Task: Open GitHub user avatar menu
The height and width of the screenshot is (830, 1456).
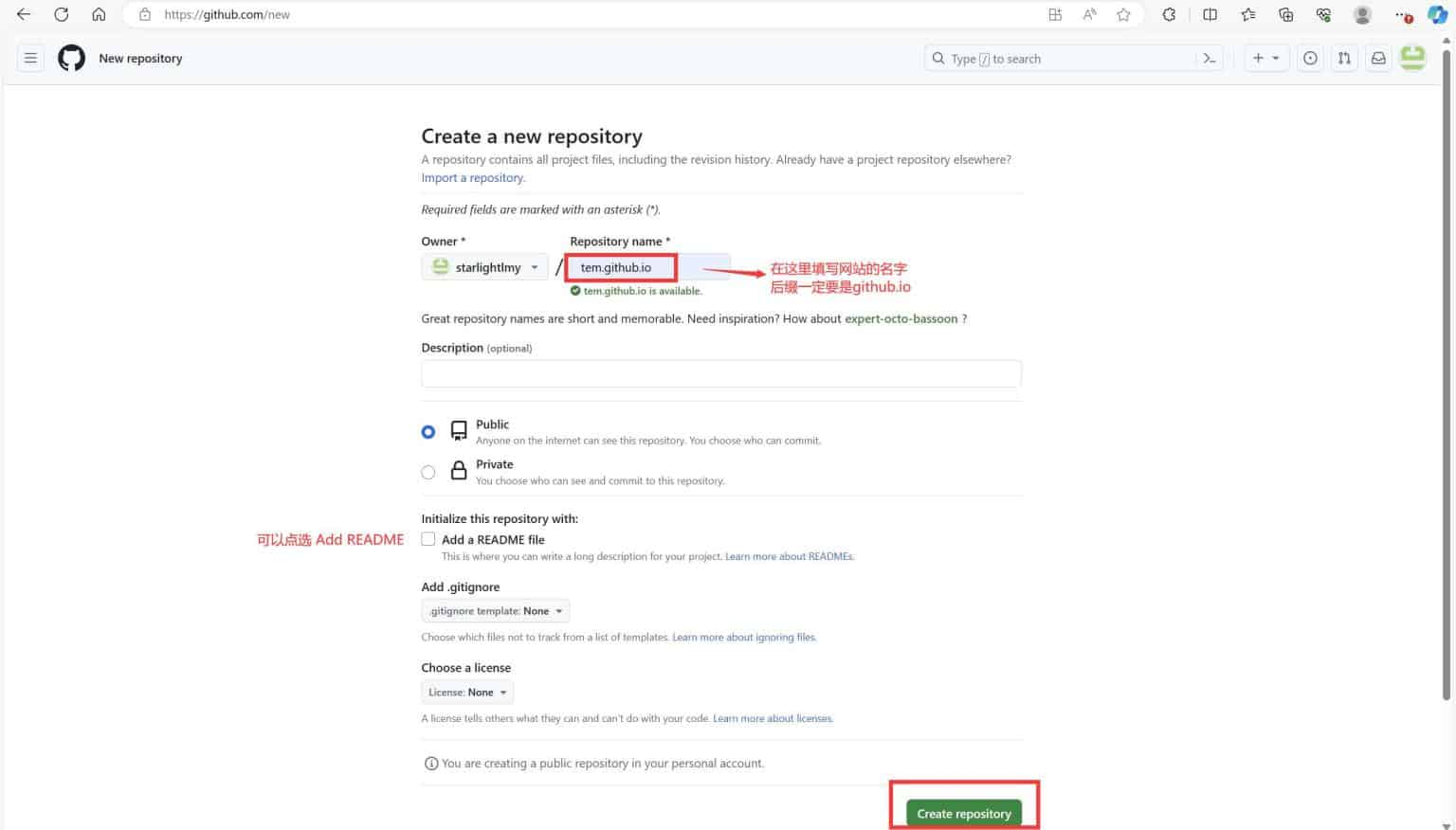Action: [1412, 58]
